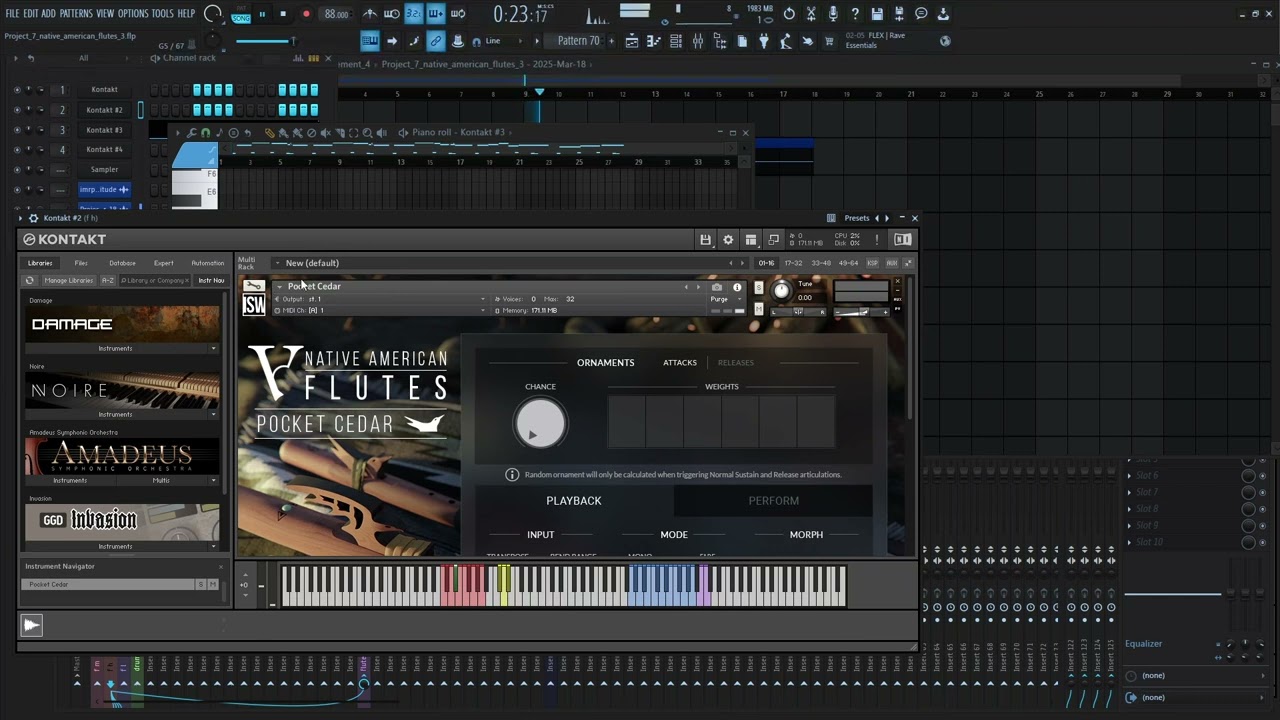Image resolution: width=1280 pixels, height=720 pixels.
Task: Click the tempo field showing 88.000
Action: pos(337,14)
